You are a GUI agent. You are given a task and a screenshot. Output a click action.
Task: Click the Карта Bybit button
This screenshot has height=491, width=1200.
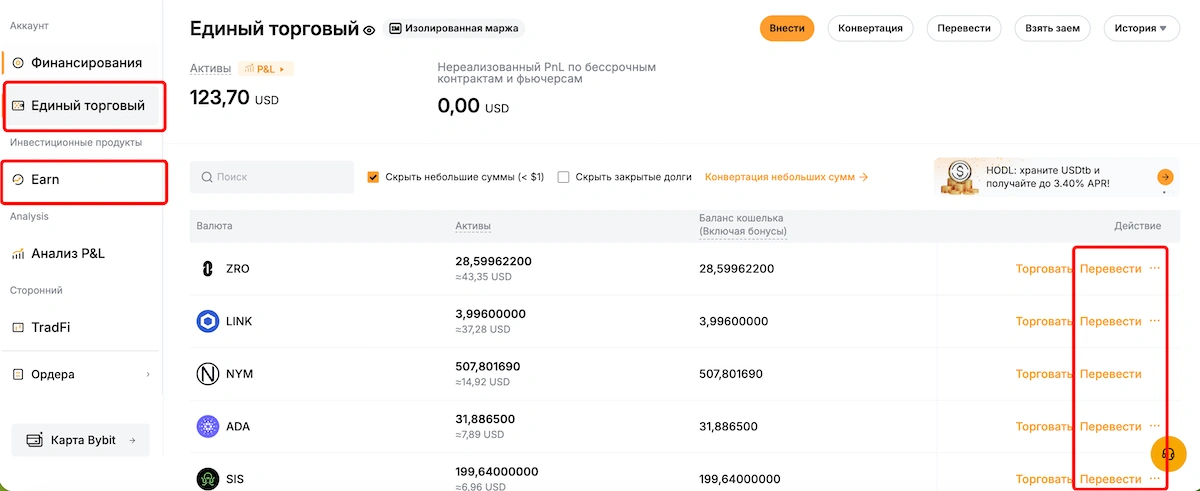point(80,440)
